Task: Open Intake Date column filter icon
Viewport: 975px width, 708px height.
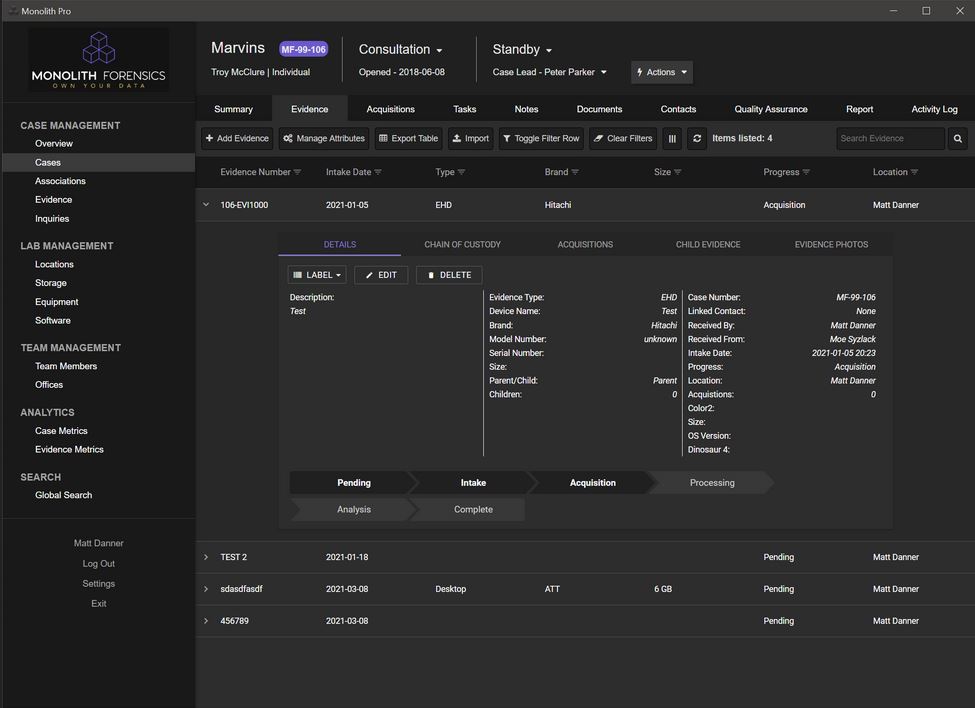Action: point(378,172)
